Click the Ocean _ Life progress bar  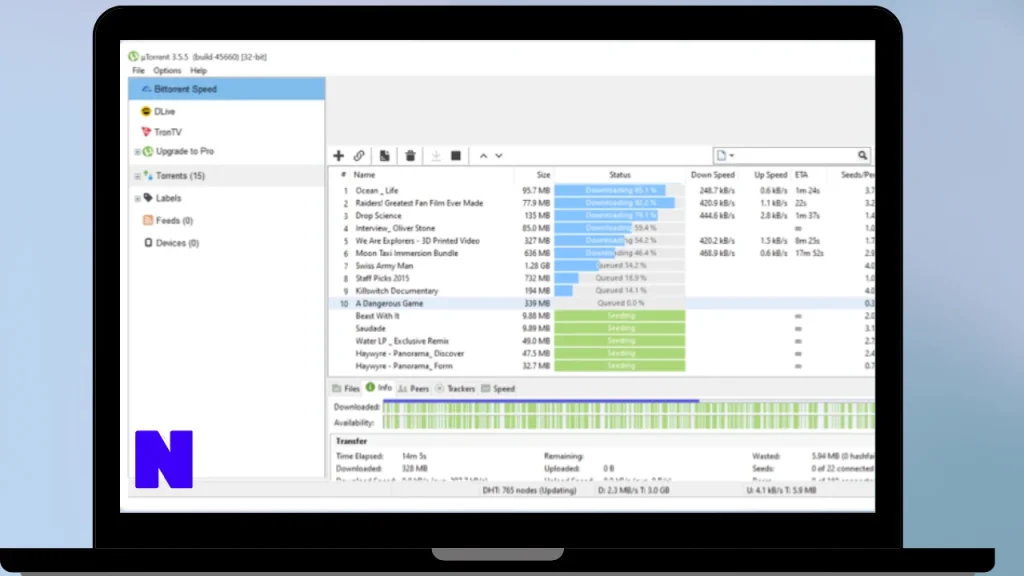(620, 191)
